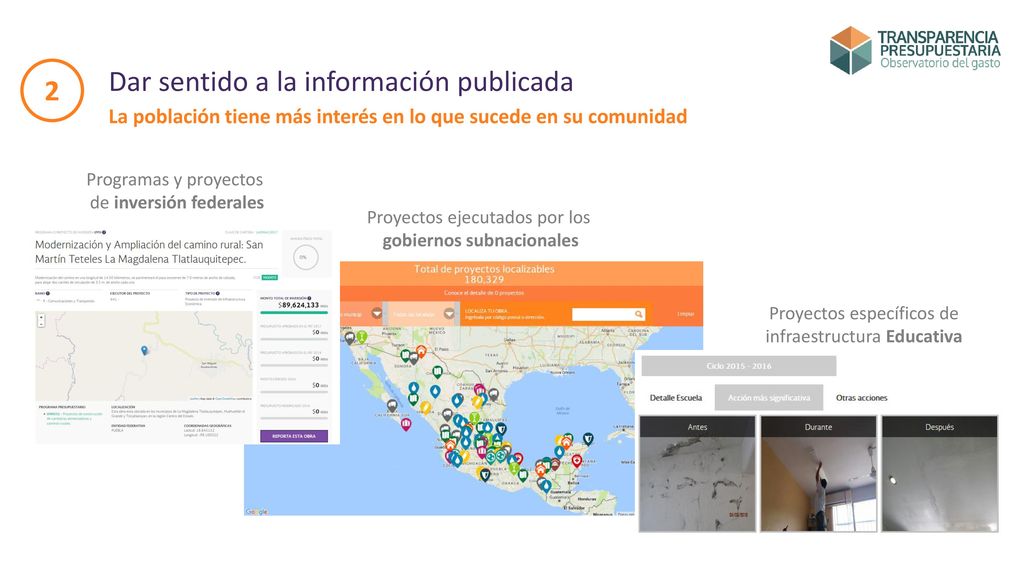Open the Durante photo thumbnail
This screenshot has height=576, width=1024.
tap(818, 474)
